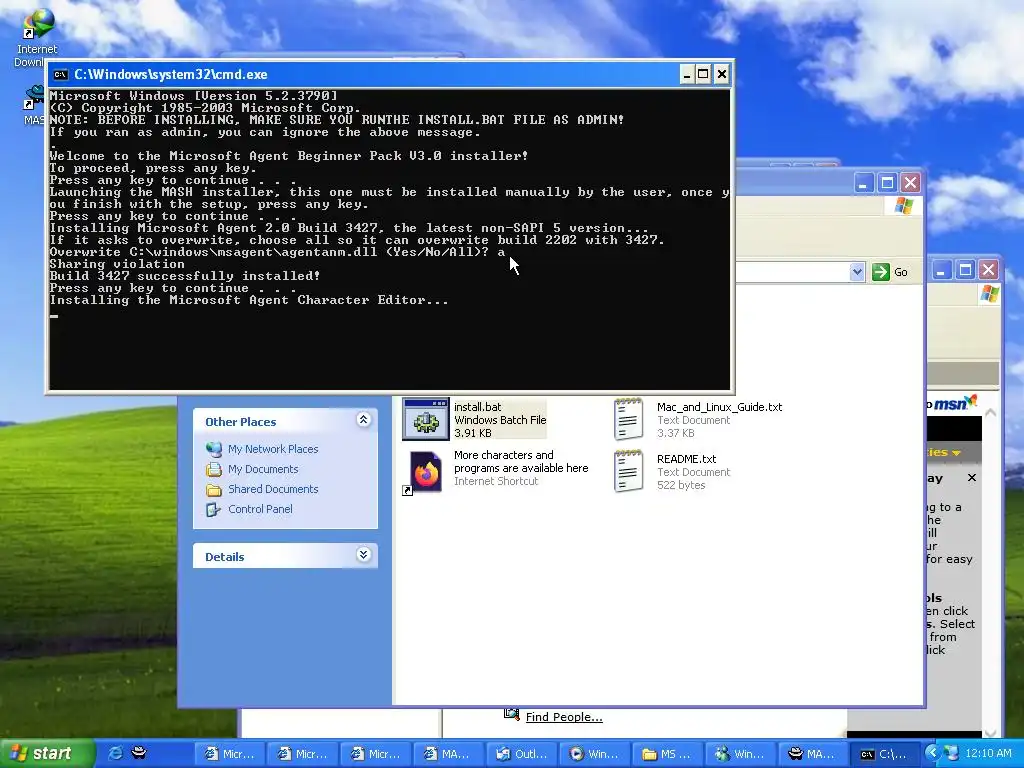Maximize the cmd.exe window
This screenshot has width=1024, height=768.
point(703,74)
